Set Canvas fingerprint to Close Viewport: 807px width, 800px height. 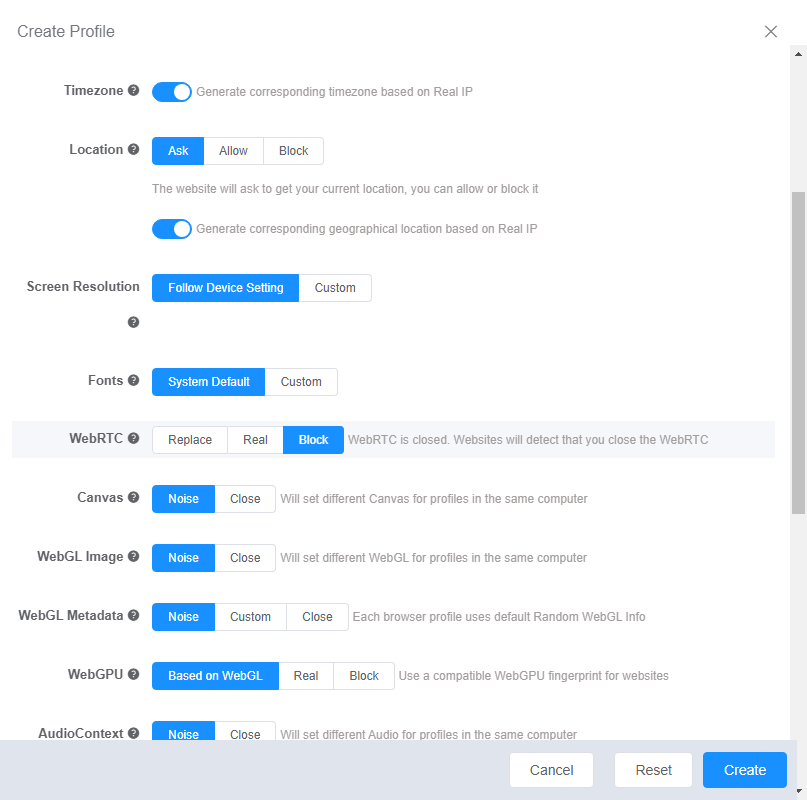pos(245,499)
